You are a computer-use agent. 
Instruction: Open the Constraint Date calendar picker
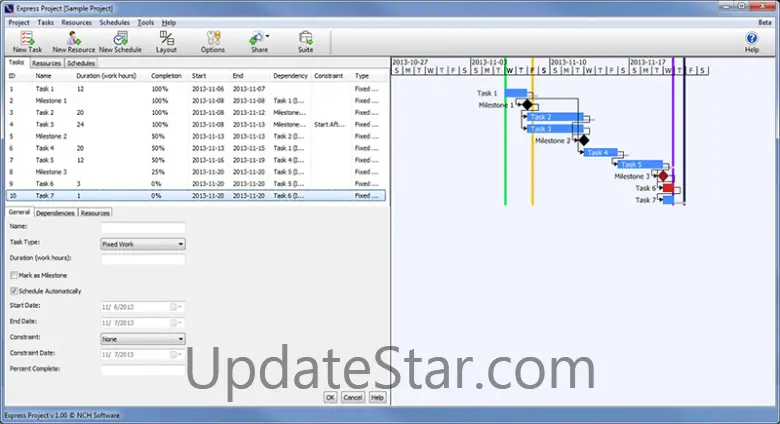[x=176, y=354]
